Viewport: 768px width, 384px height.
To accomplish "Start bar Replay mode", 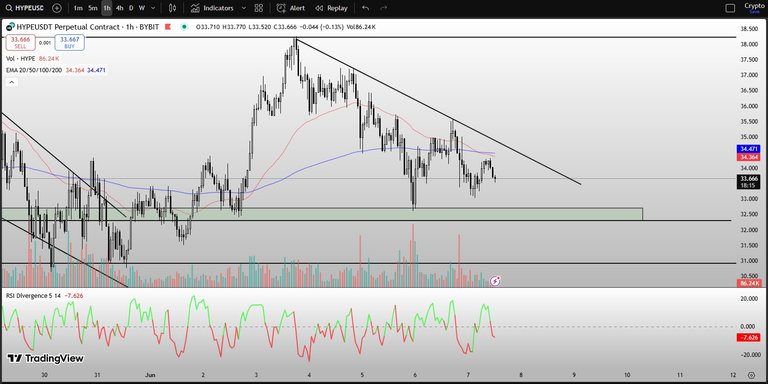I will [x=332, y=8].
